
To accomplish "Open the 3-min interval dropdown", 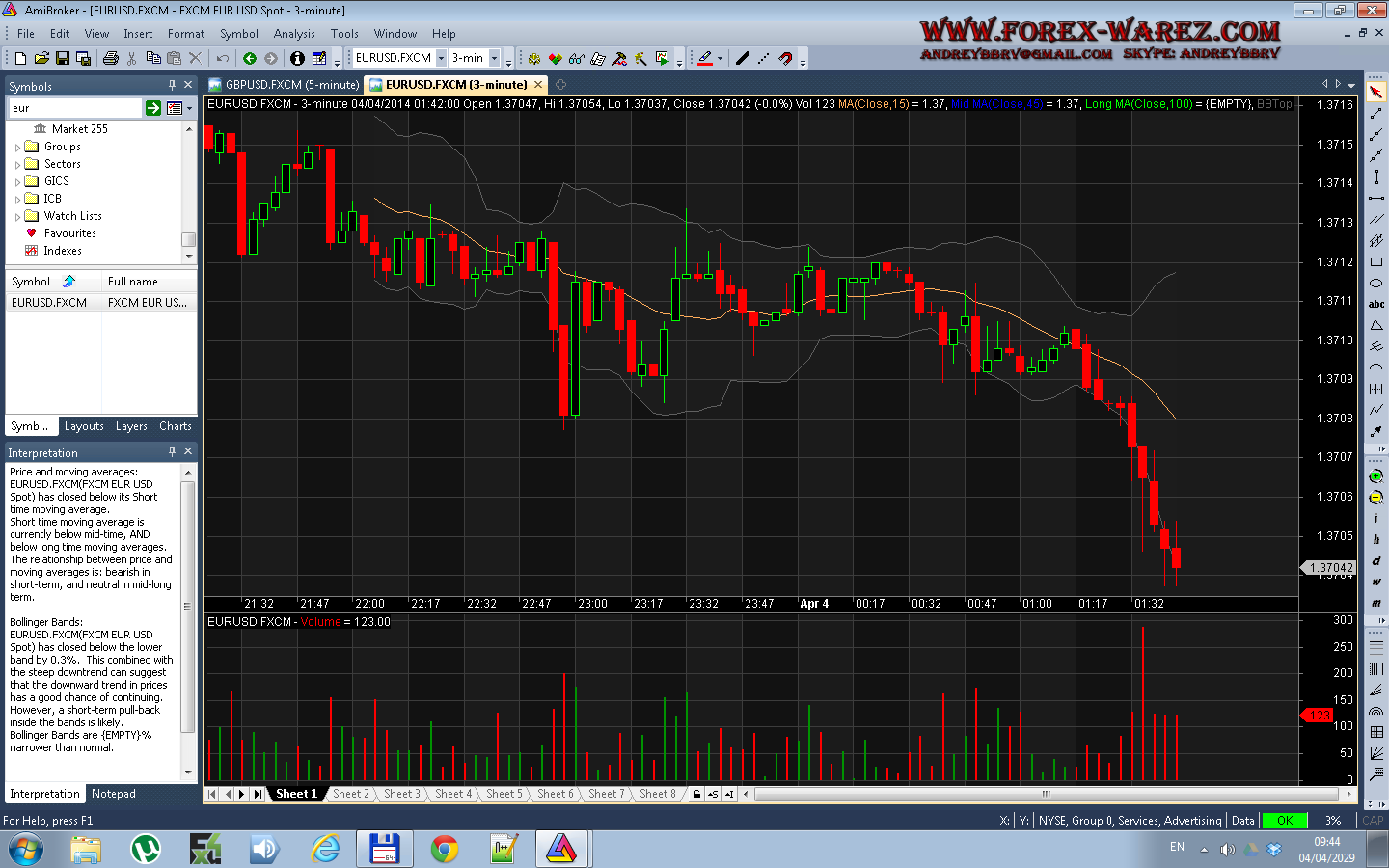I will pyautogui.click(x=494, y=58).
